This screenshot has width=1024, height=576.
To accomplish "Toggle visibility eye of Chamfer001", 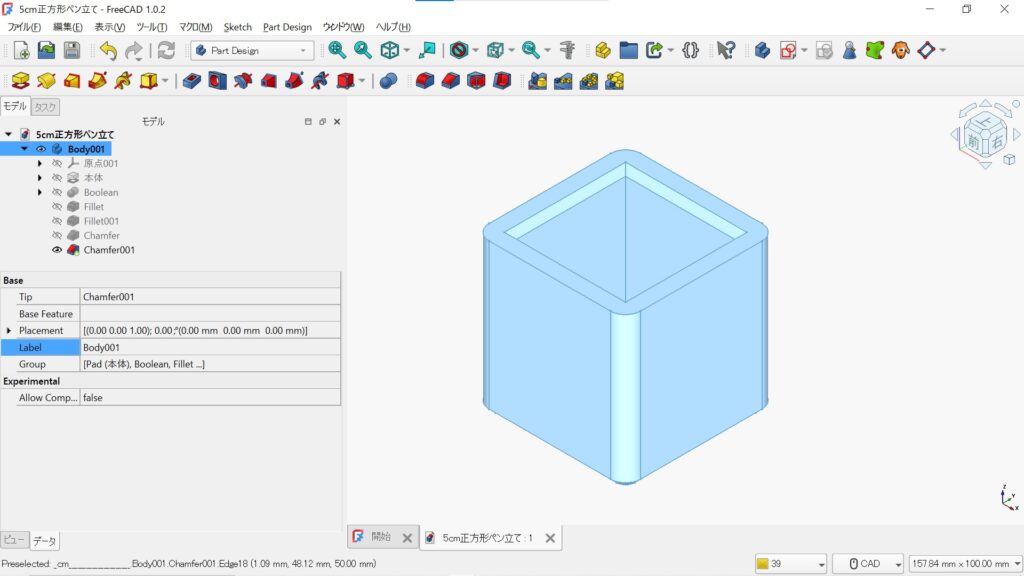I will pyautogui.click(x=57, y=250).
